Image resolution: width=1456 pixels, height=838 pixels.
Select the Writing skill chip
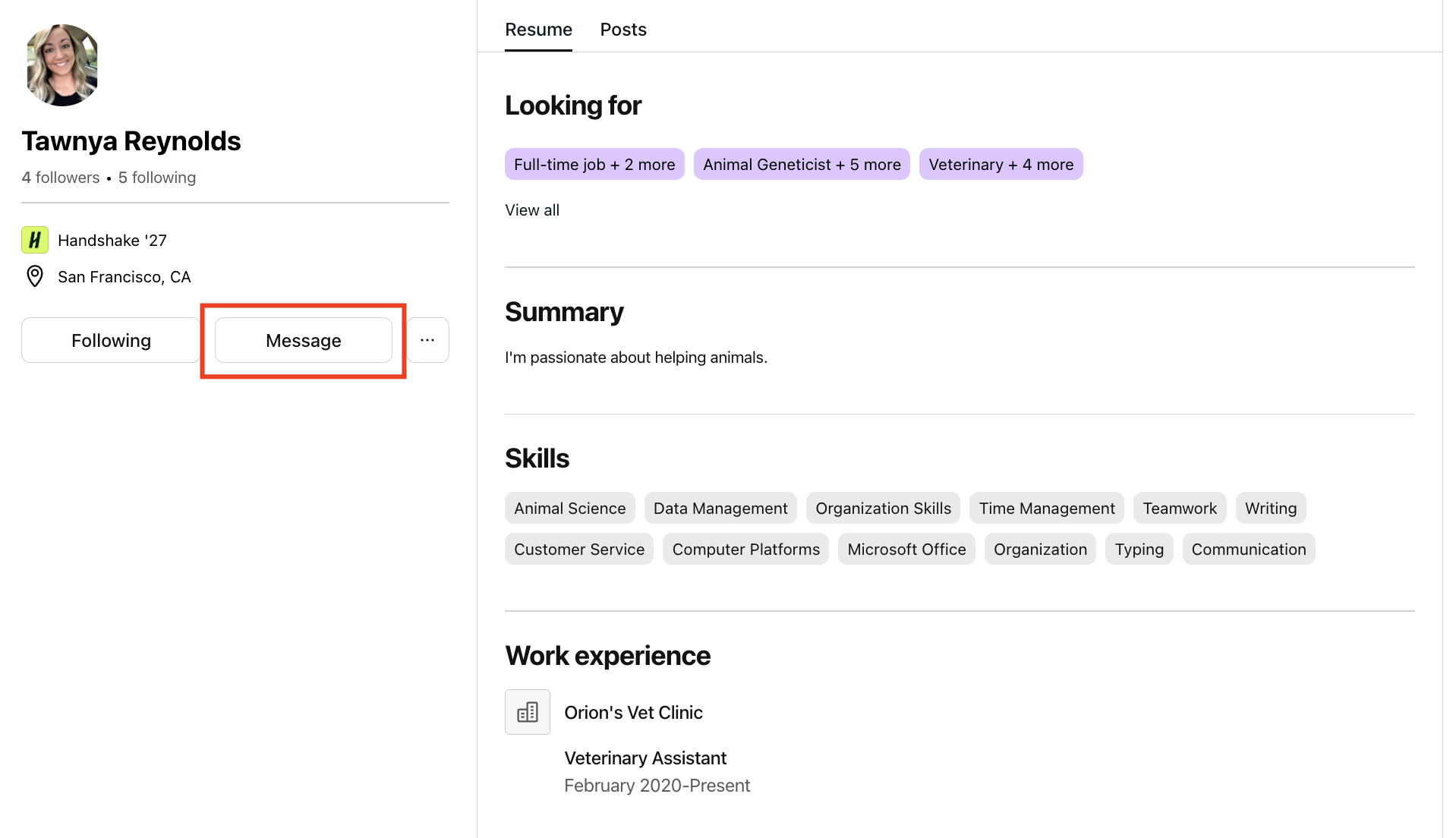pyautogui.click(x=1271, y=508)
